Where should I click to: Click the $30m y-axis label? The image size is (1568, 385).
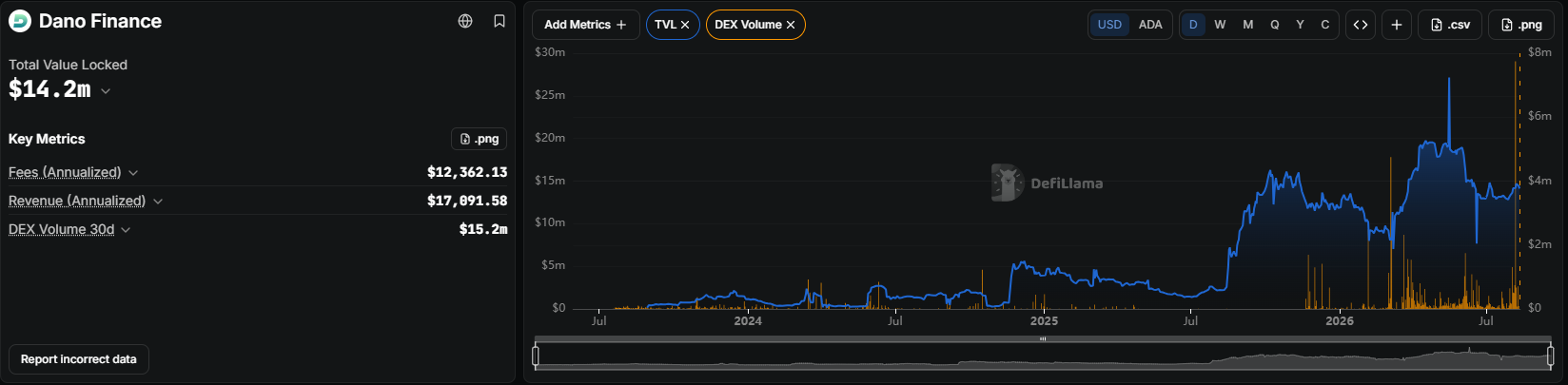(550, 52)
